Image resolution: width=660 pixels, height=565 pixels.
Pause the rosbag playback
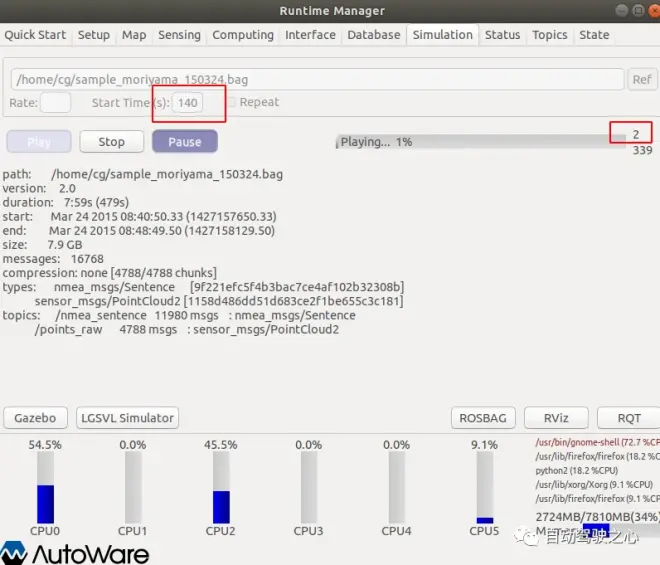point(185,141)
